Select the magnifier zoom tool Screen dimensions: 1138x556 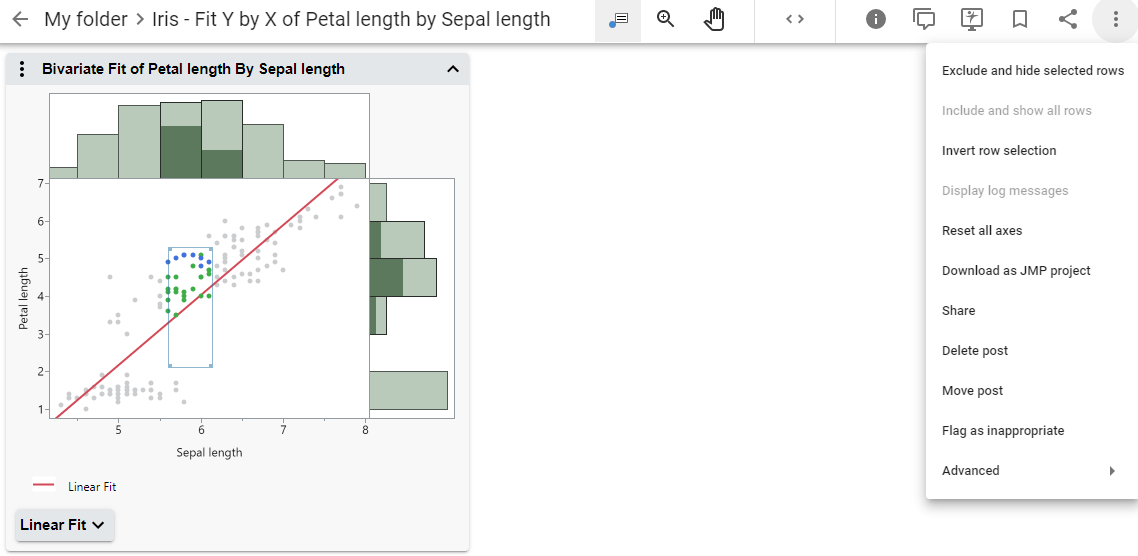666,19
